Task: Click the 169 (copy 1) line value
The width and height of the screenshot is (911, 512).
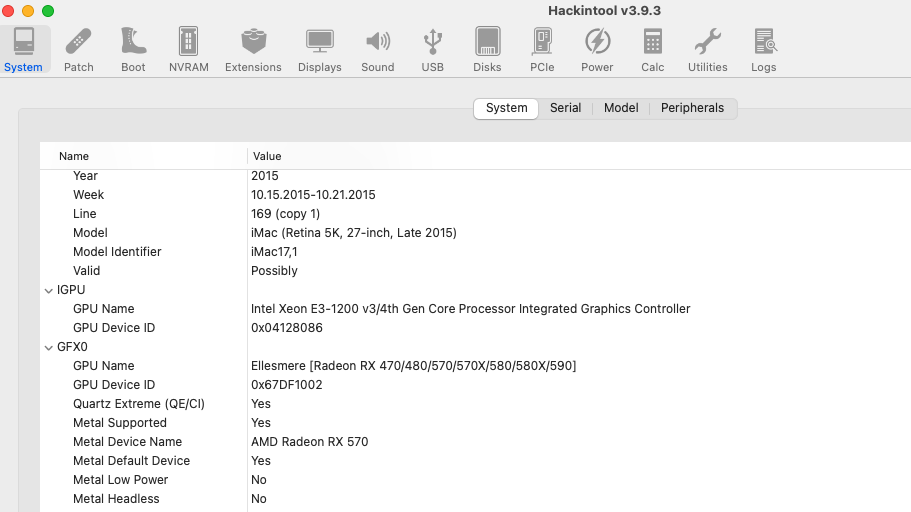Action: click(x=285, y=214)
